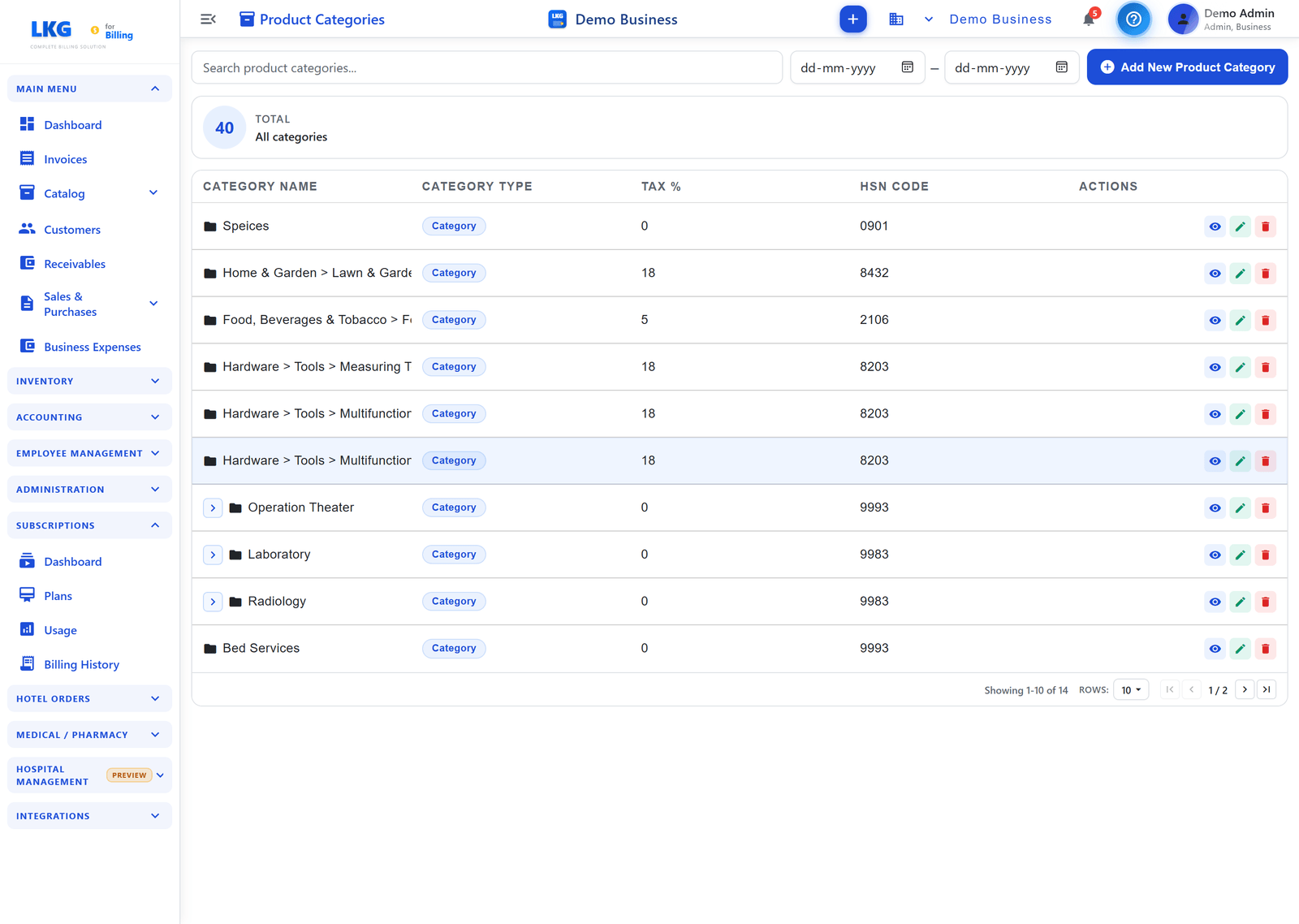Screen dimensions: 1299x924
Task: Click the blue plus quick-add button
Action: tap(852, 19)
